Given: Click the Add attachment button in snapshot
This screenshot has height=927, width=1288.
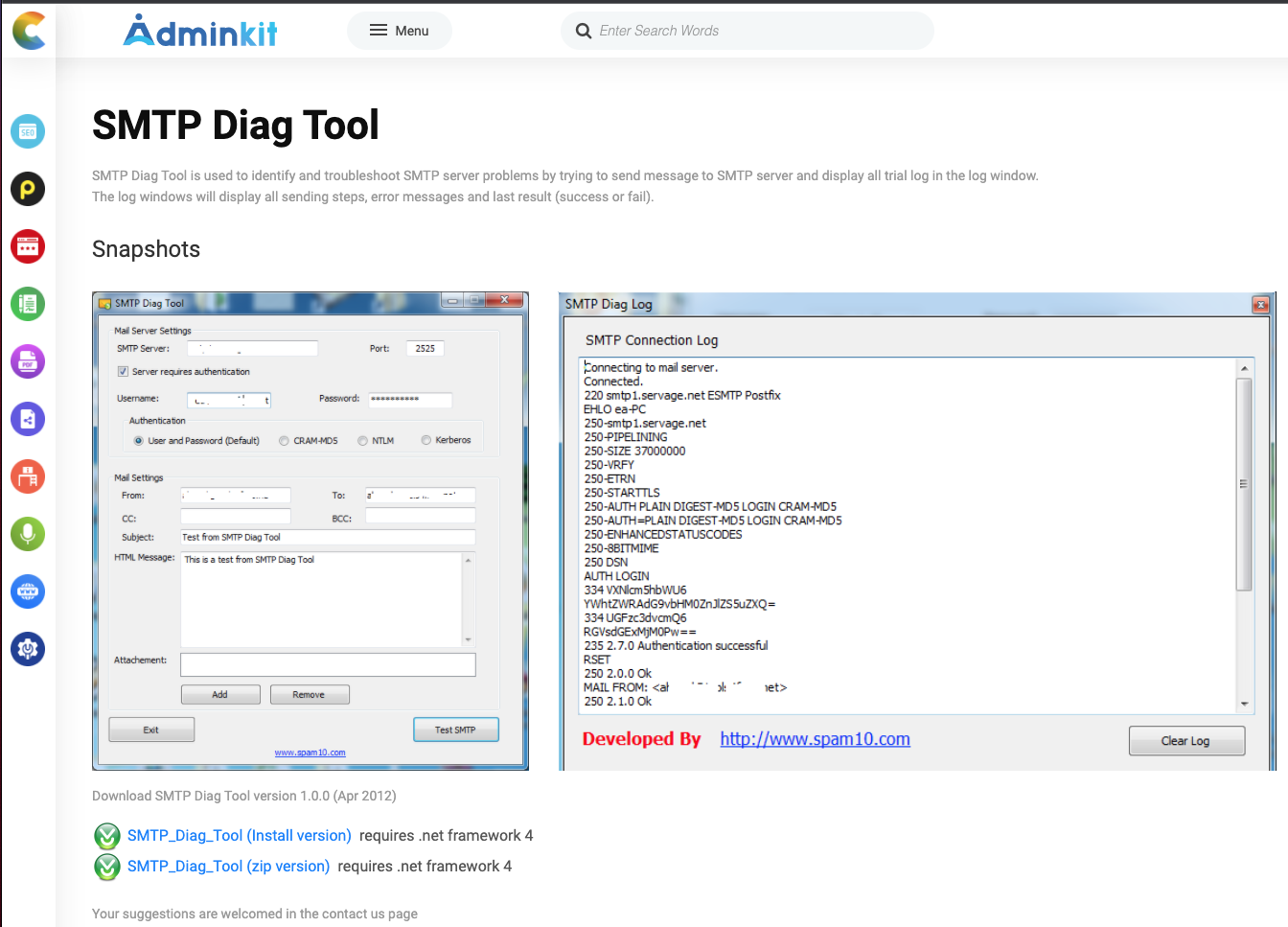Looking at the screenshot, I should 220,694.
